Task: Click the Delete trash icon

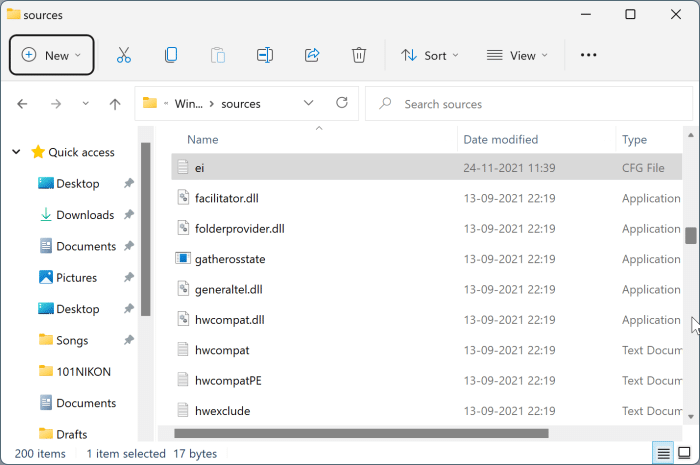Action: 359,55
